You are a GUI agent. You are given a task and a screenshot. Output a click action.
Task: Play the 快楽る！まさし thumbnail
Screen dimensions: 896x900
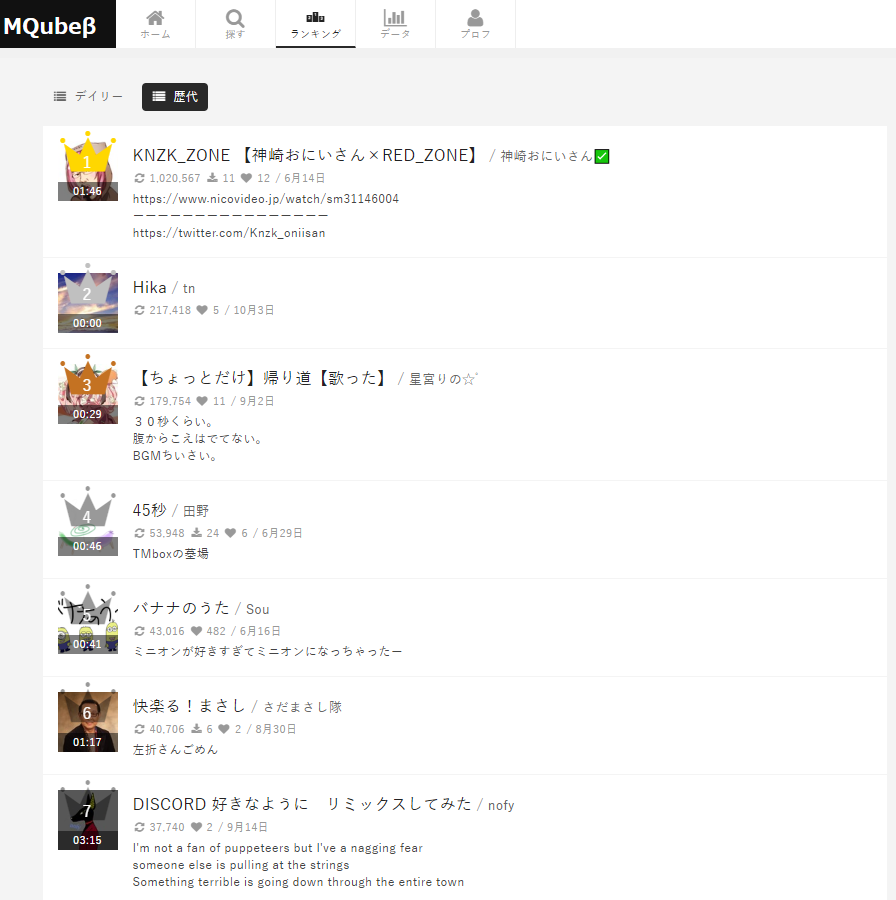point(88,722)
